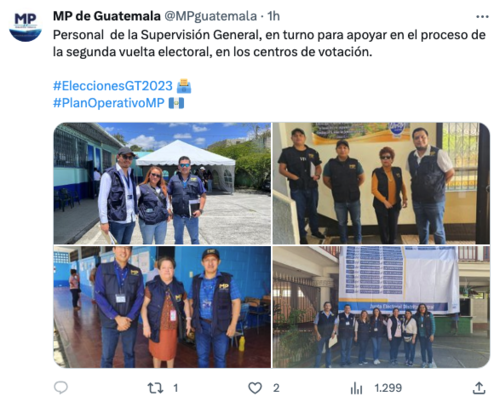Open the #PlanOperativoMP hashtag
The image size is (500, 402).
point(109,103)
